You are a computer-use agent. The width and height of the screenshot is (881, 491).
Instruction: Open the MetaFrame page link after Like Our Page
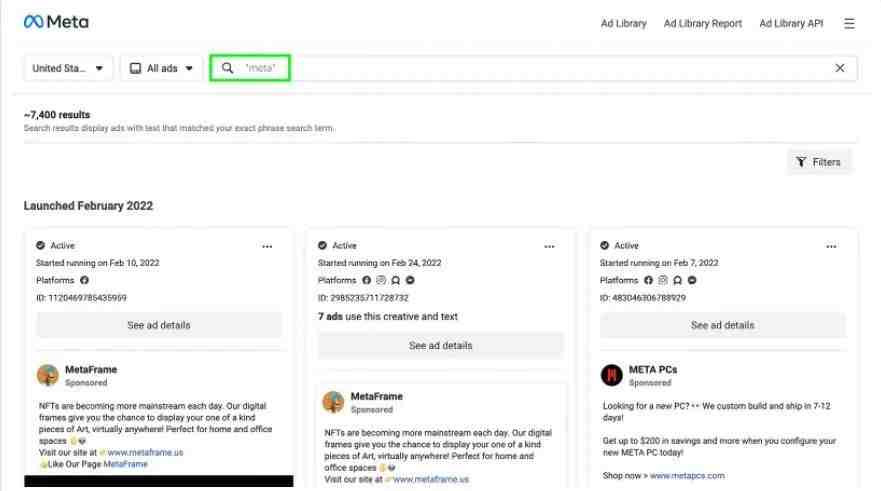click(125, 464)
